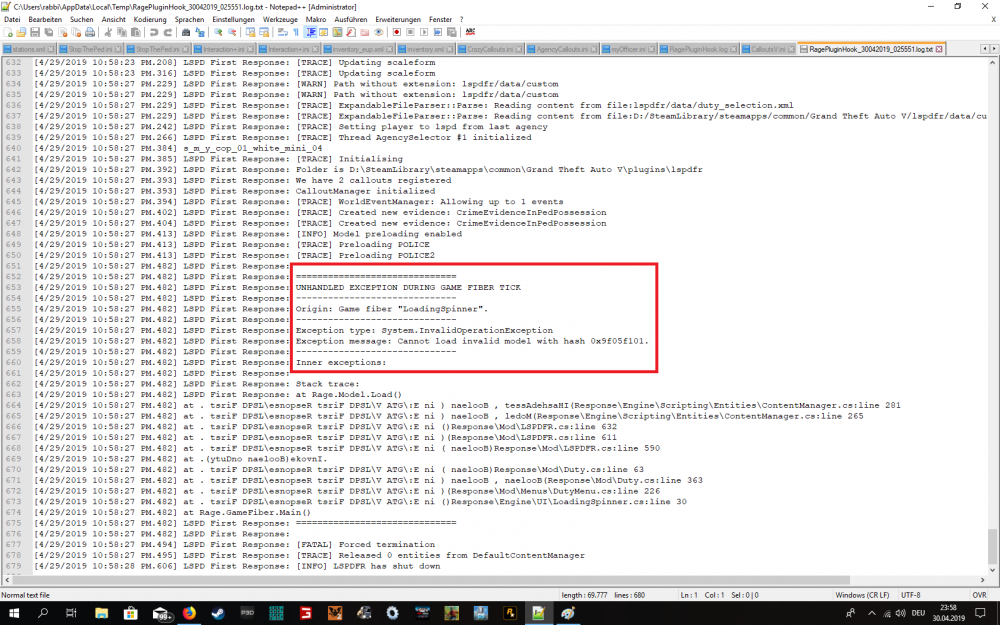Toggle synchronize horizontal scrolling button
The width and height of the screenshot is (1000, 625).
point(264,32)
